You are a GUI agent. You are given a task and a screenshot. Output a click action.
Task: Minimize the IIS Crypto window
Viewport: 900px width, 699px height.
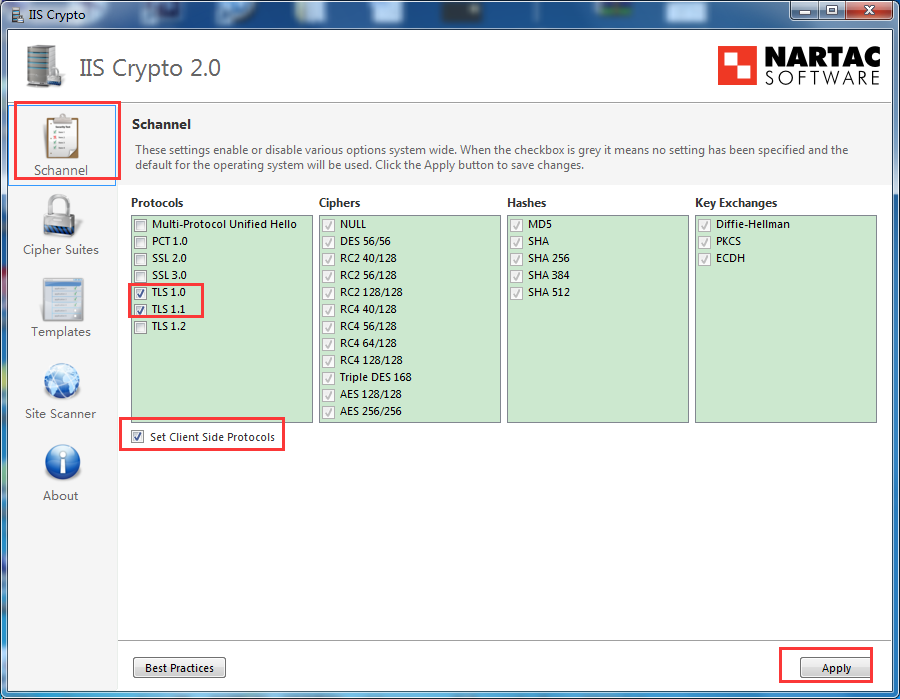[805, 10]
